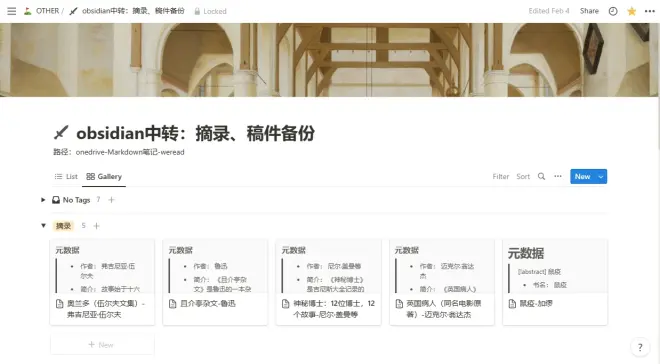This screenshot has width=660, height=364.
Task: Add item to No Tags group
Action: pos(112,200)
